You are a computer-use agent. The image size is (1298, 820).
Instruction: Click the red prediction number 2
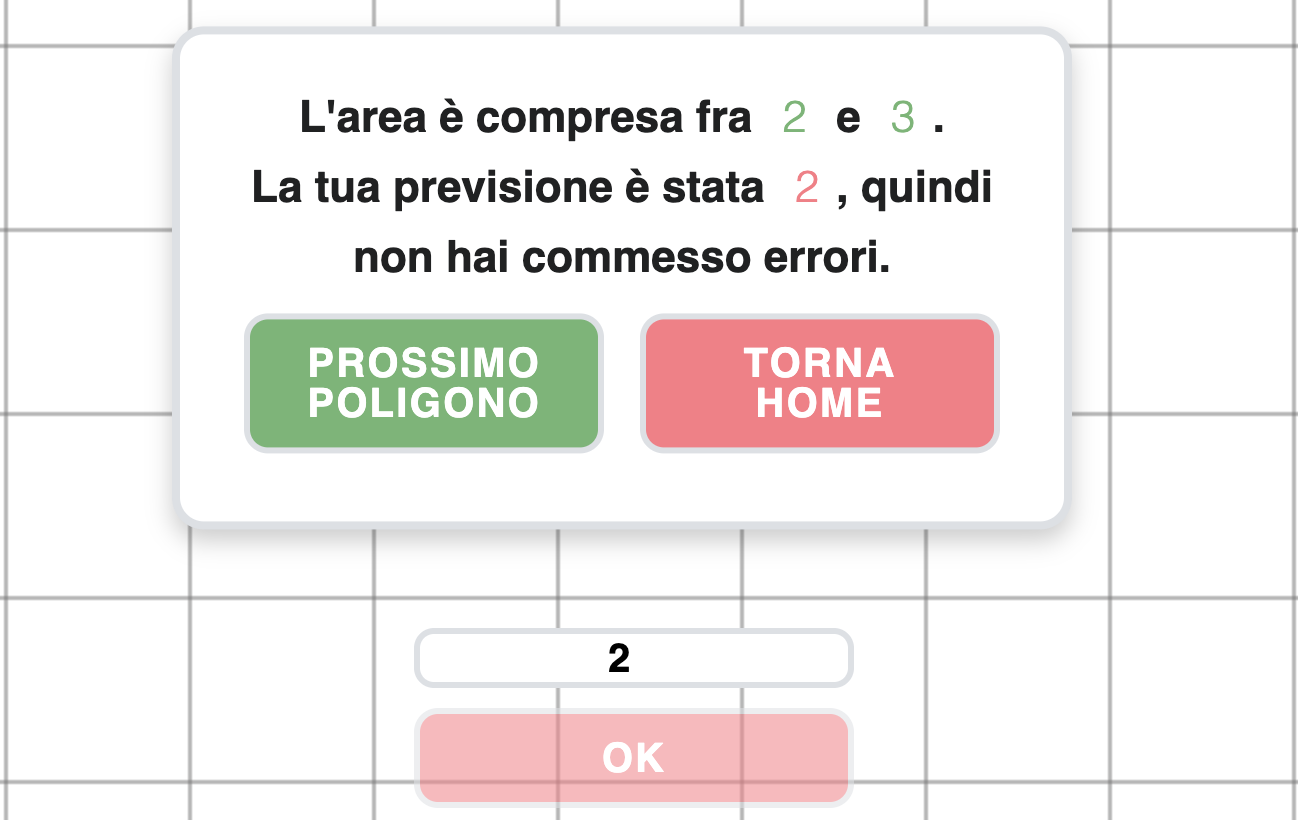807,188
